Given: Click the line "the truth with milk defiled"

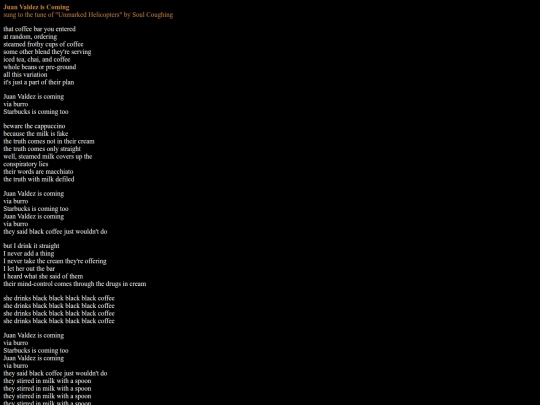Looking at the screenshot, I should click(x=39, y=179).
